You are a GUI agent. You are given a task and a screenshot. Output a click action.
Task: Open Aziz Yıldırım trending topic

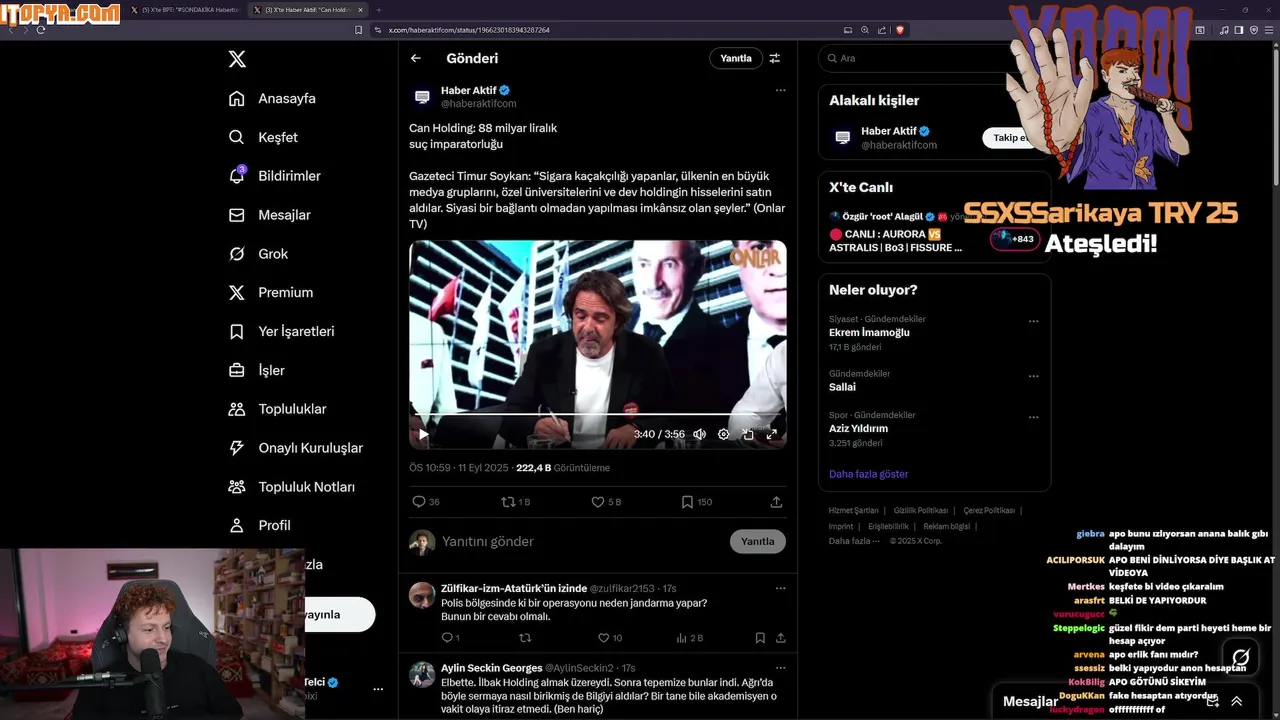pos(858,428)
